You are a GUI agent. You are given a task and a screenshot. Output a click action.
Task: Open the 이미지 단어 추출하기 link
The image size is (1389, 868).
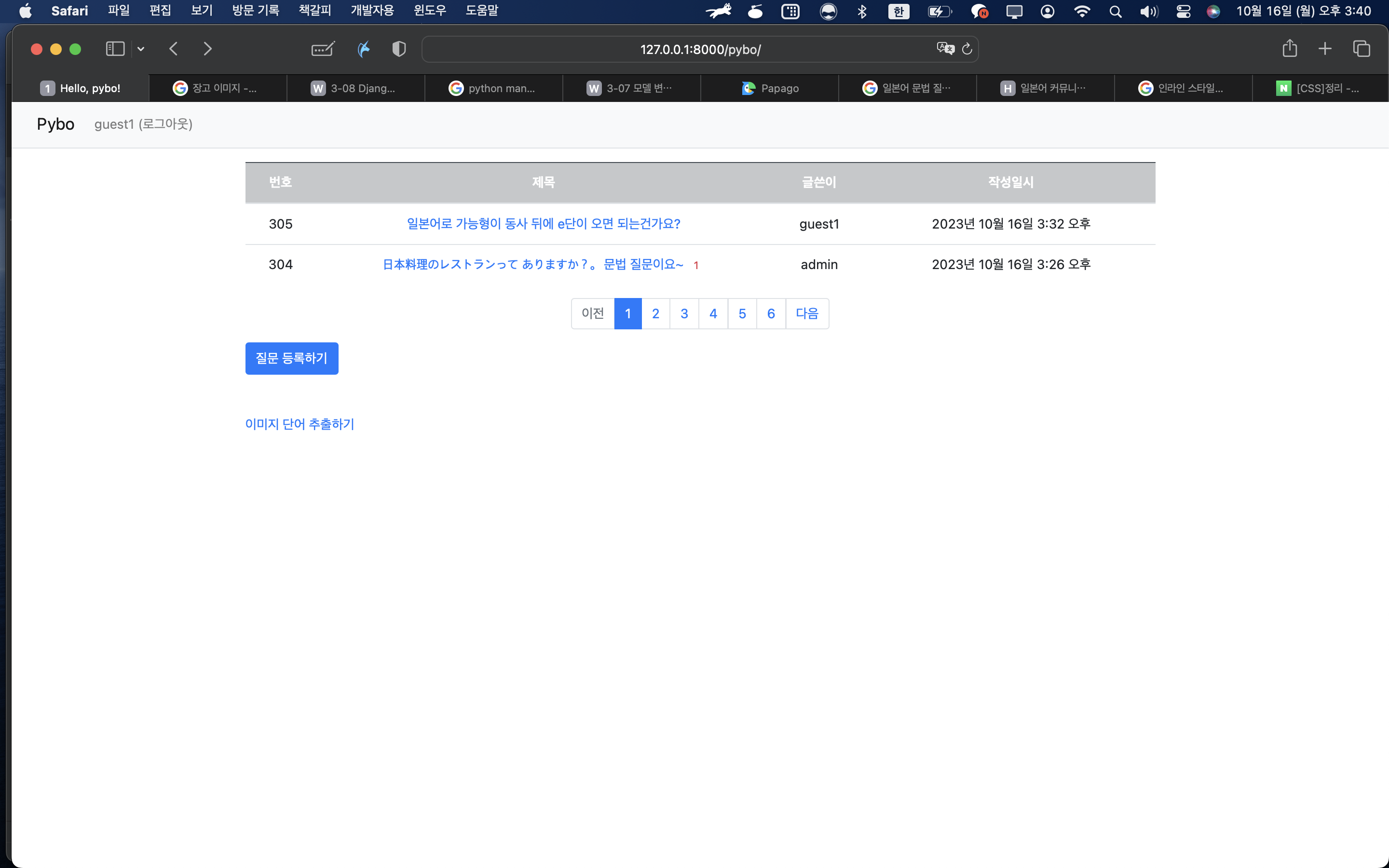pos(300,424)
